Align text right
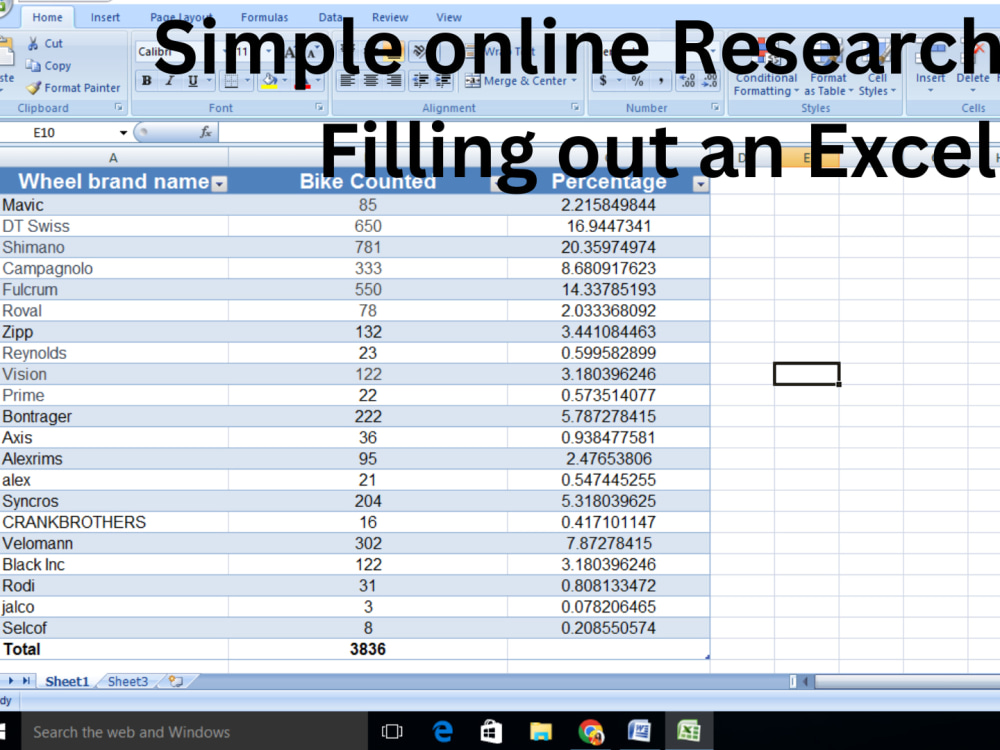 tap(394, 80)
